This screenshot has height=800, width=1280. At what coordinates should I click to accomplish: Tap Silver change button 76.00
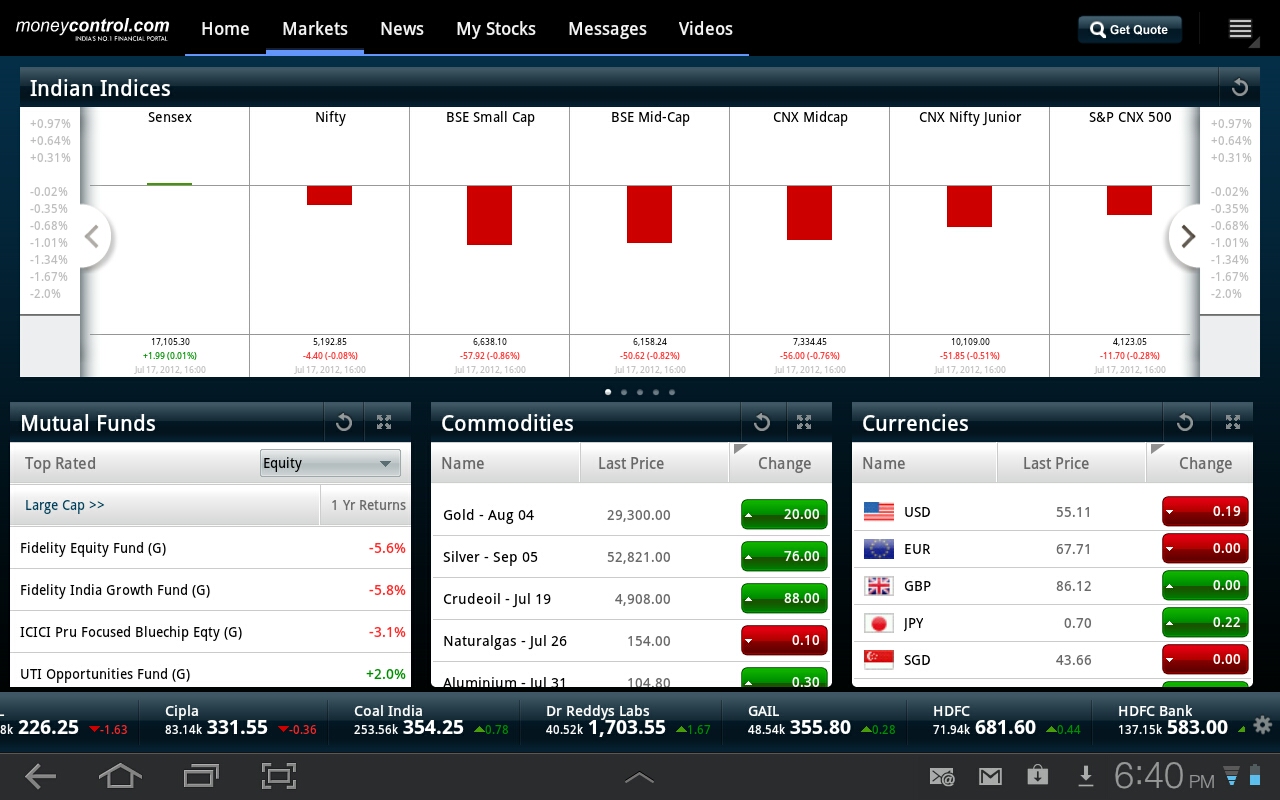coord(784,556)
